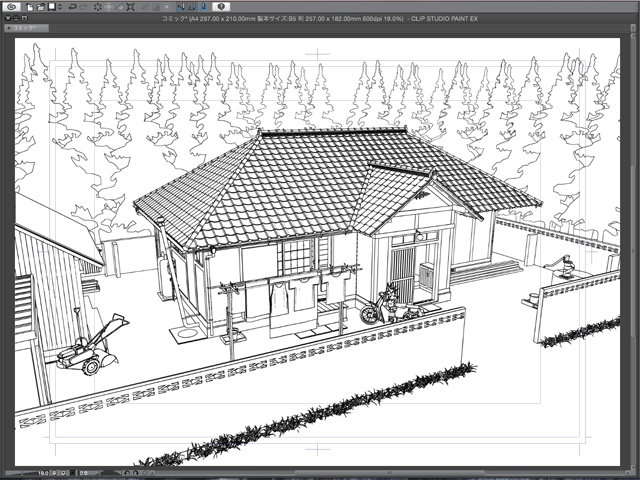The height and width of the screenshot is (480, 640).
Task: Click the Deselect icon
Action: (x=145, y=7)
